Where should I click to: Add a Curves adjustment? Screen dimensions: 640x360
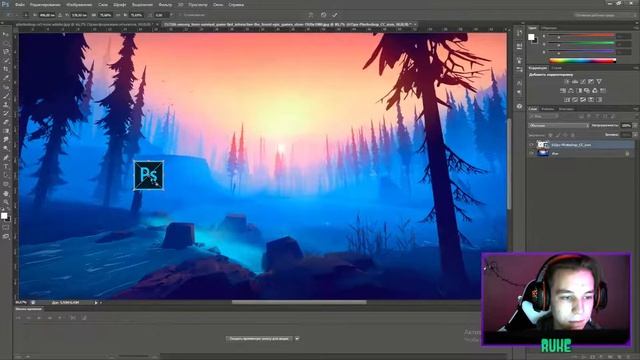pos(583,82)
